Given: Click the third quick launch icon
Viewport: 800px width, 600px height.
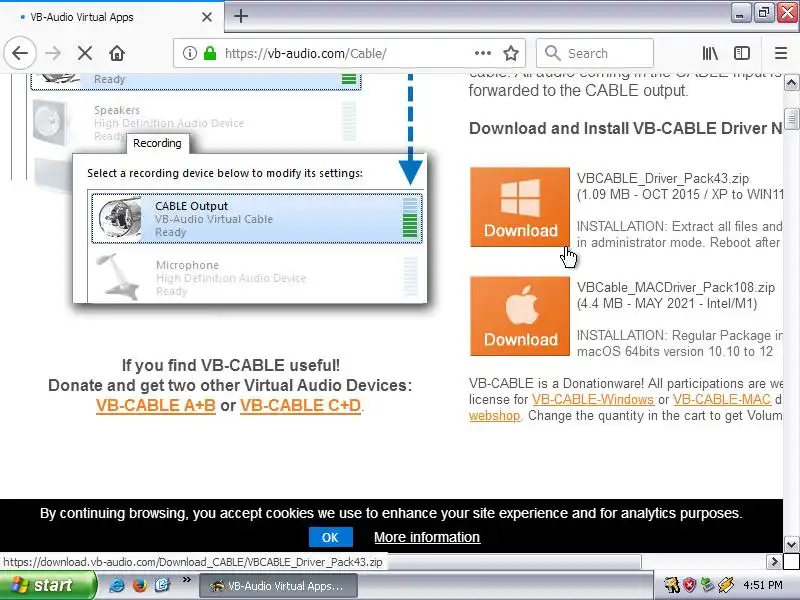Looking at the screenshot, I should coord(162,585).
